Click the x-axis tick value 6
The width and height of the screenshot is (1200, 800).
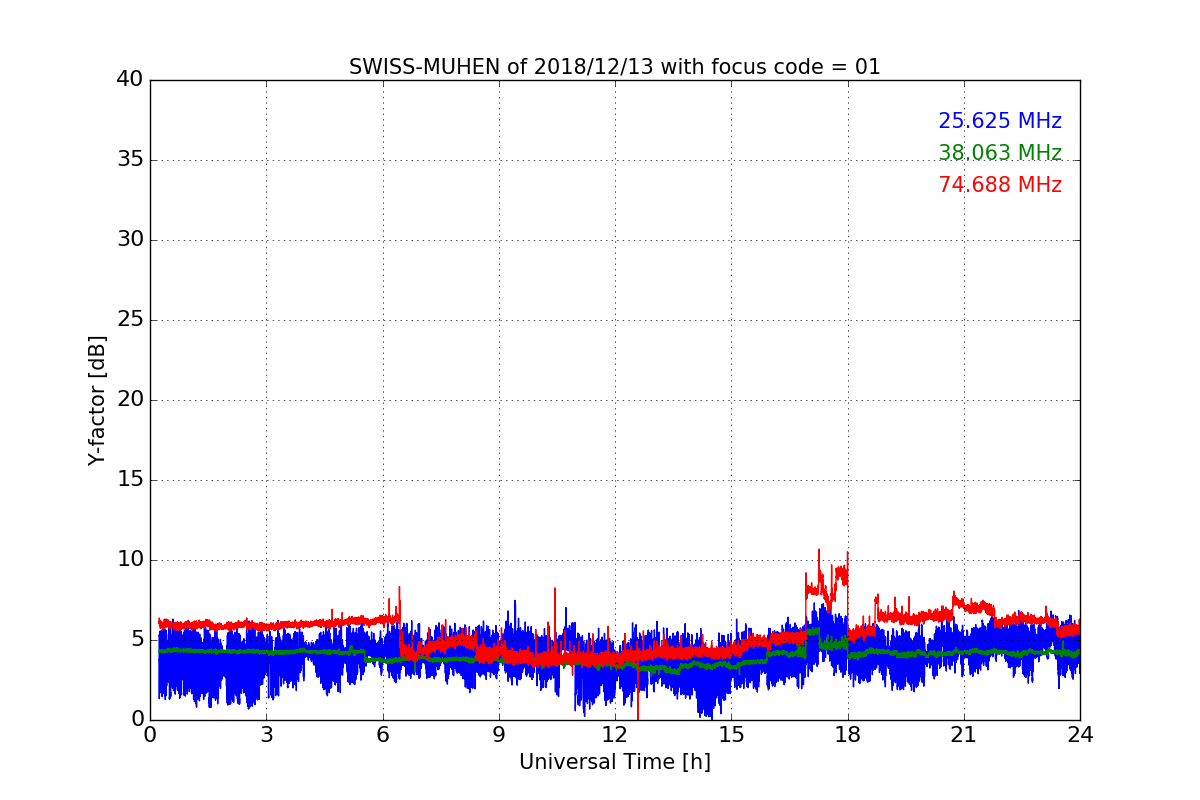pyautogui.click(x=382, y=735)
